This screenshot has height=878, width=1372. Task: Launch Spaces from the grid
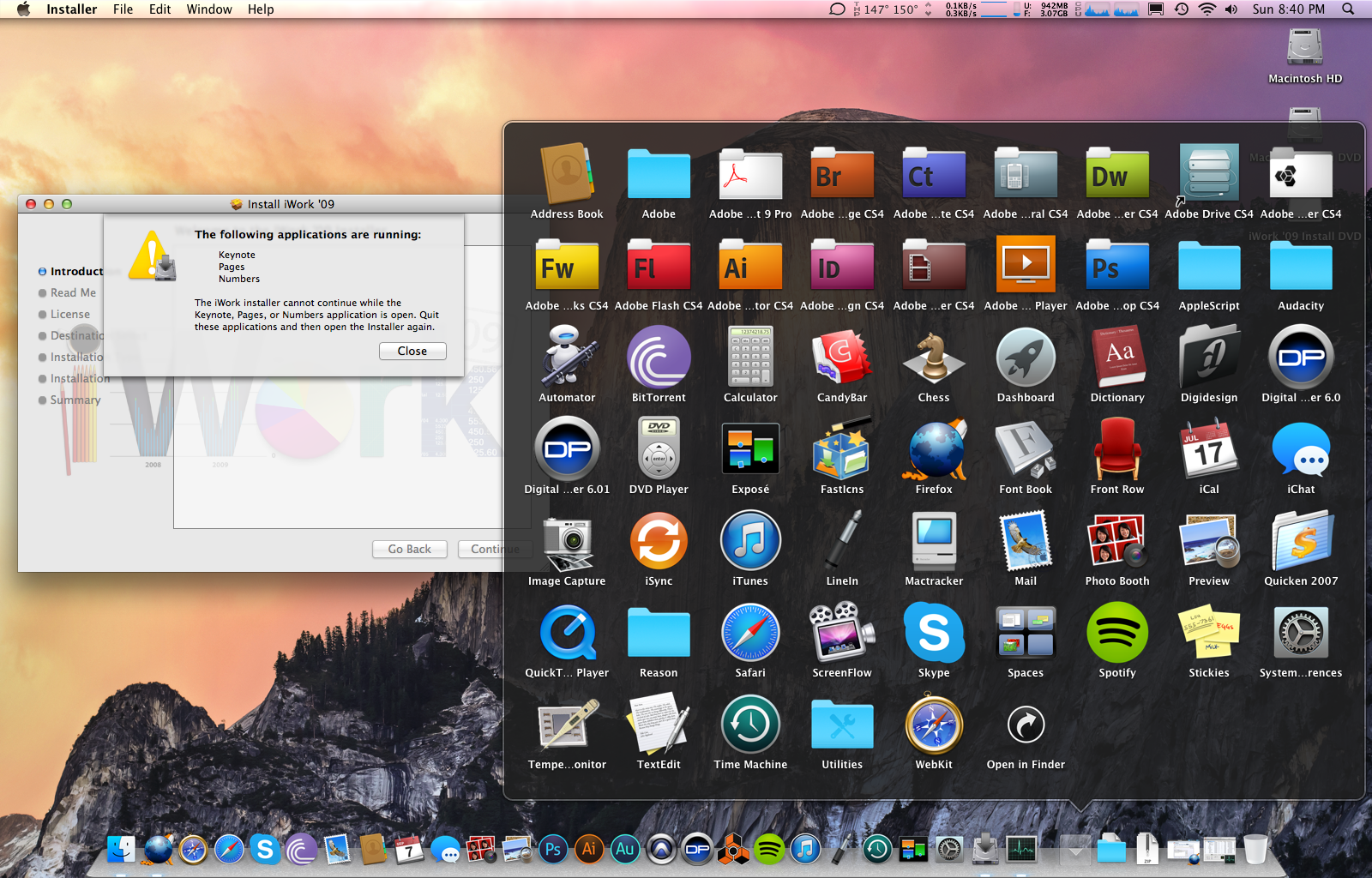pyautogui.click(x=1026, y=633)
